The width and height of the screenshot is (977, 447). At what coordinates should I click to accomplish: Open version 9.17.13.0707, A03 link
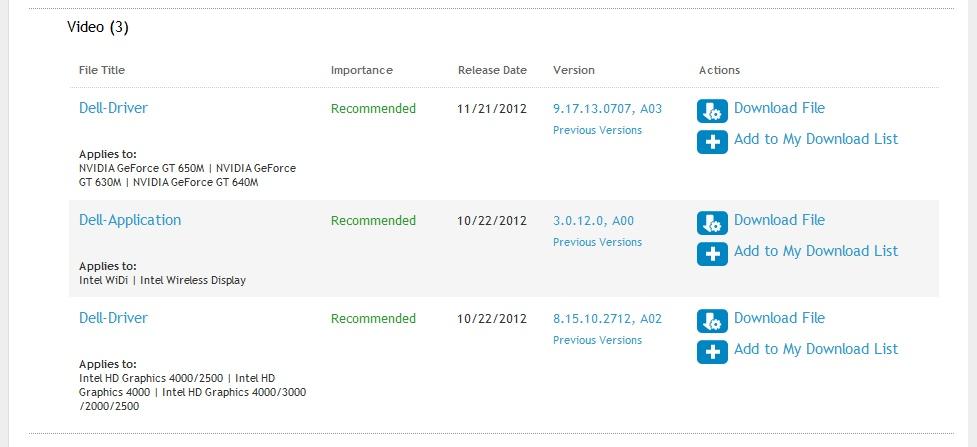point(608,108)
